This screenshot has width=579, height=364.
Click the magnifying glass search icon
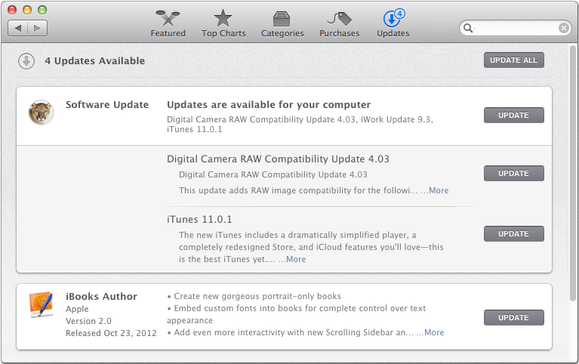[468, 28]
